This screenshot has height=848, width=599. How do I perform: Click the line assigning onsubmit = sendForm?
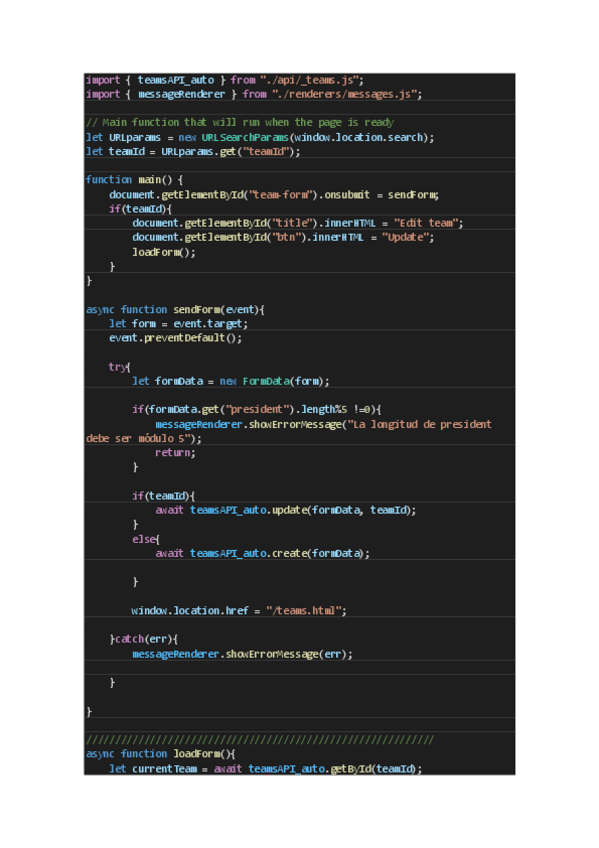[274, 195]
